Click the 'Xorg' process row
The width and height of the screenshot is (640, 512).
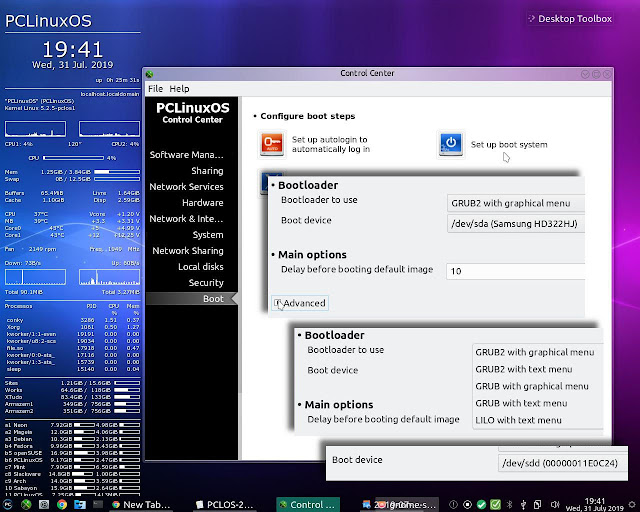pos(72,327)
